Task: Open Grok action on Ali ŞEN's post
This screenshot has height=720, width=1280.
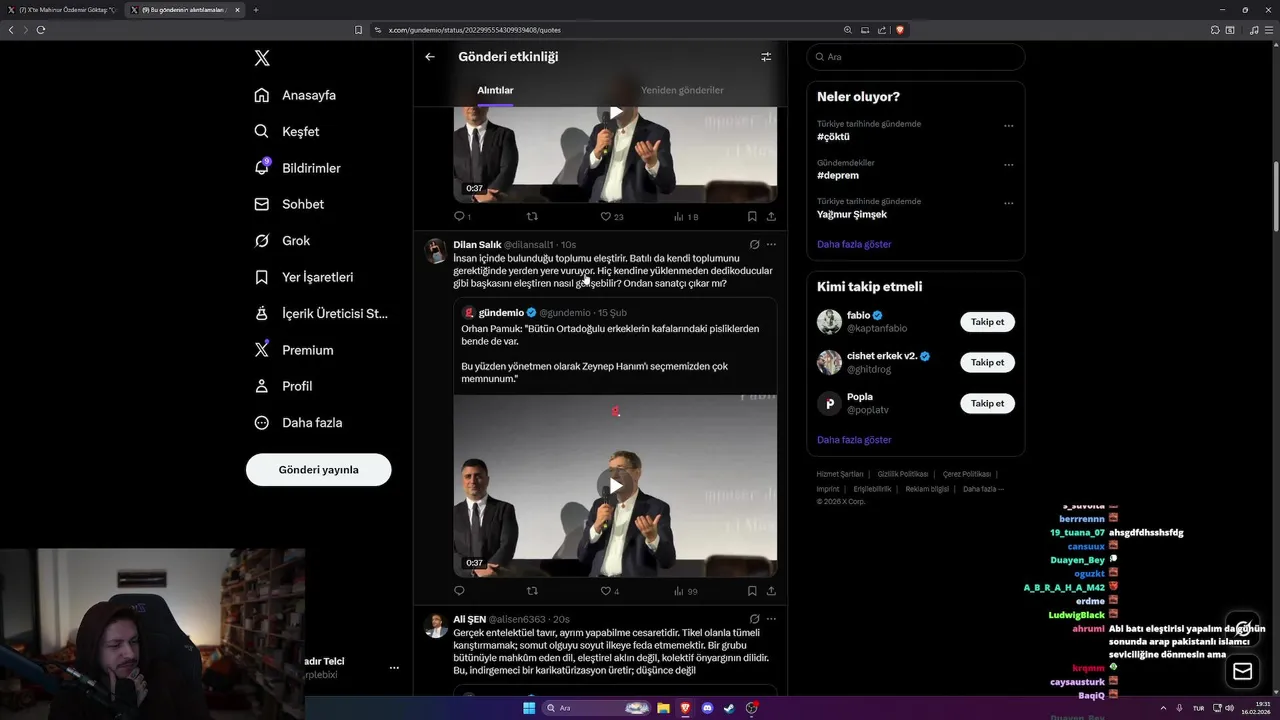Action: [754, 619]
